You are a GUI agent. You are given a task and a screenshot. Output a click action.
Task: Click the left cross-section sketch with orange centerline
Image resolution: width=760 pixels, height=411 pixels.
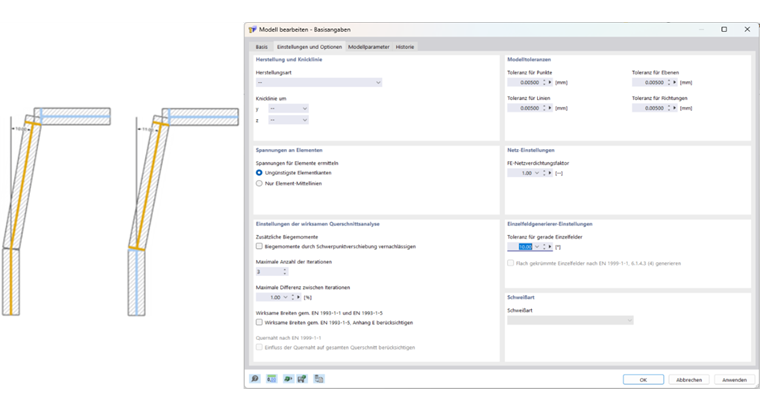coord(57,211)
